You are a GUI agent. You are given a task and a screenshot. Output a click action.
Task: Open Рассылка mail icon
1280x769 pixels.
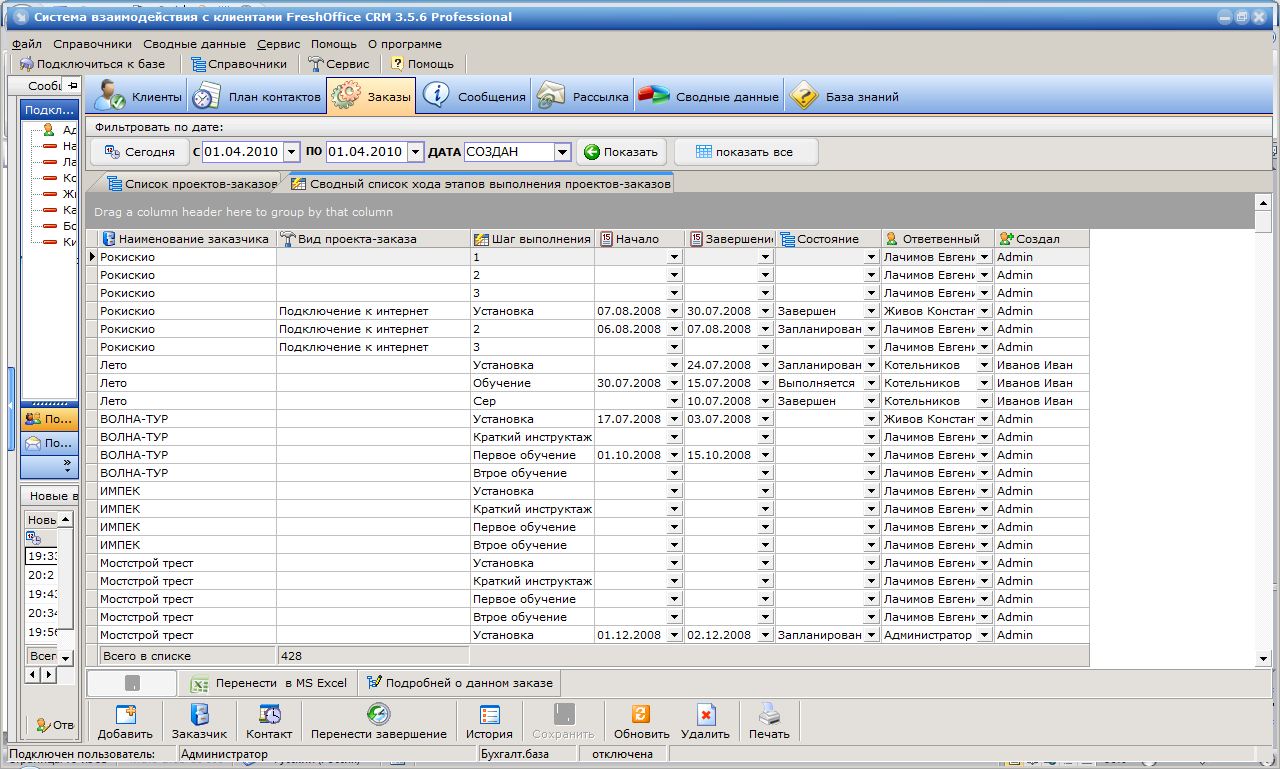(x=551, y=97)
